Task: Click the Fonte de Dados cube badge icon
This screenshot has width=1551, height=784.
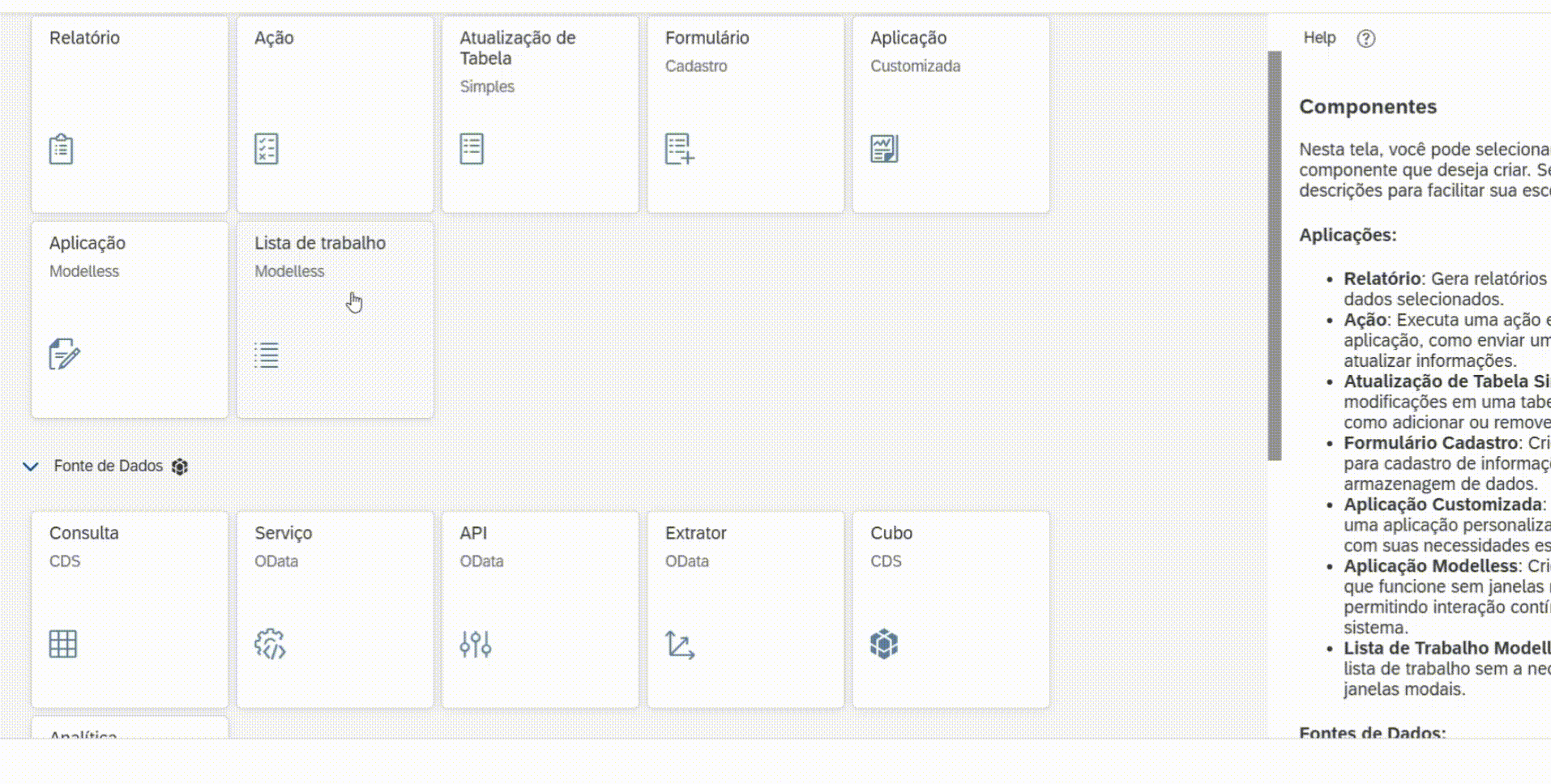Action: coord(180,467)
